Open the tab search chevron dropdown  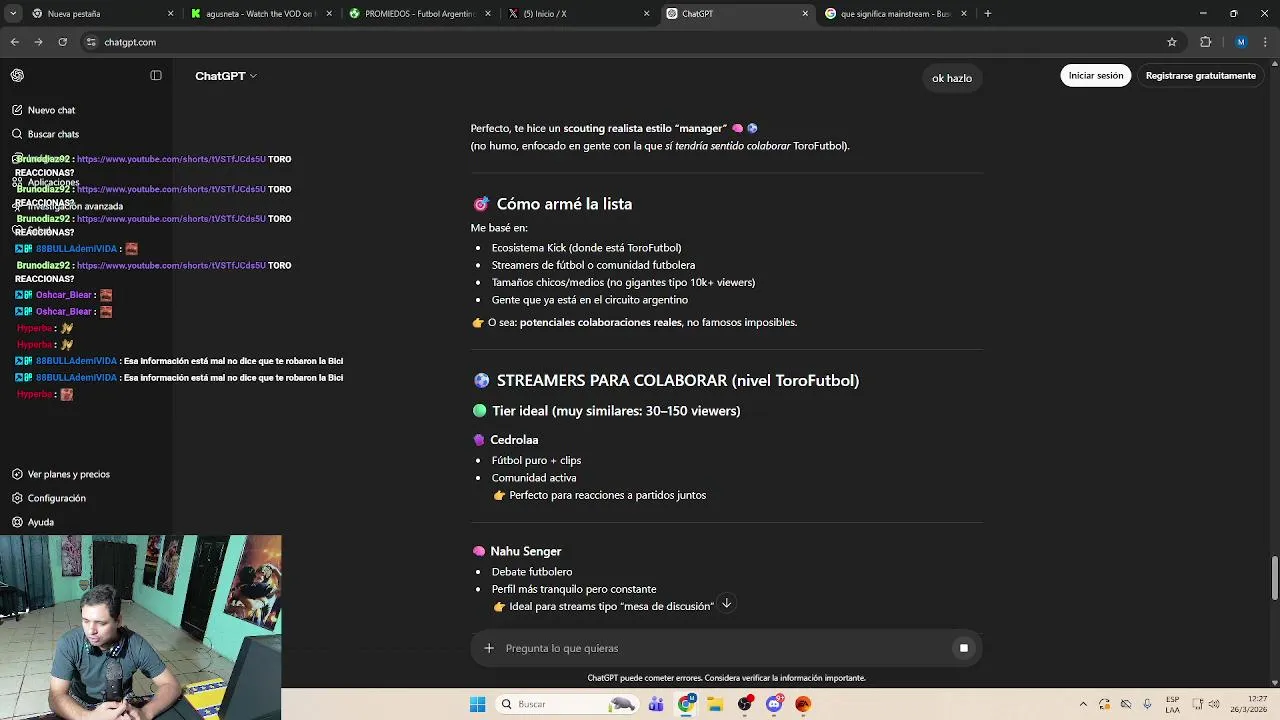[x=12, y=14]
